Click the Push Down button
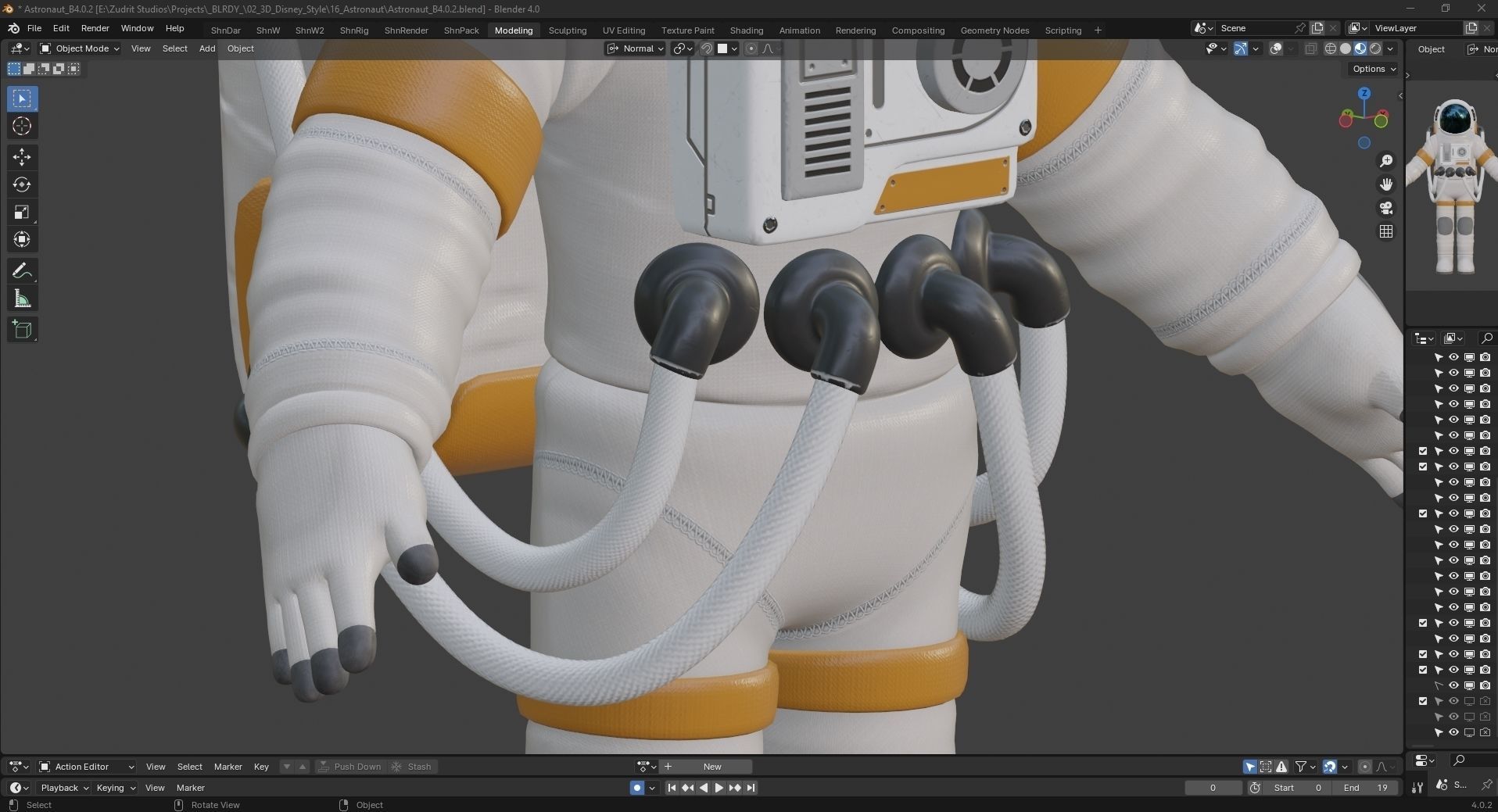 (x=350, y=767)
